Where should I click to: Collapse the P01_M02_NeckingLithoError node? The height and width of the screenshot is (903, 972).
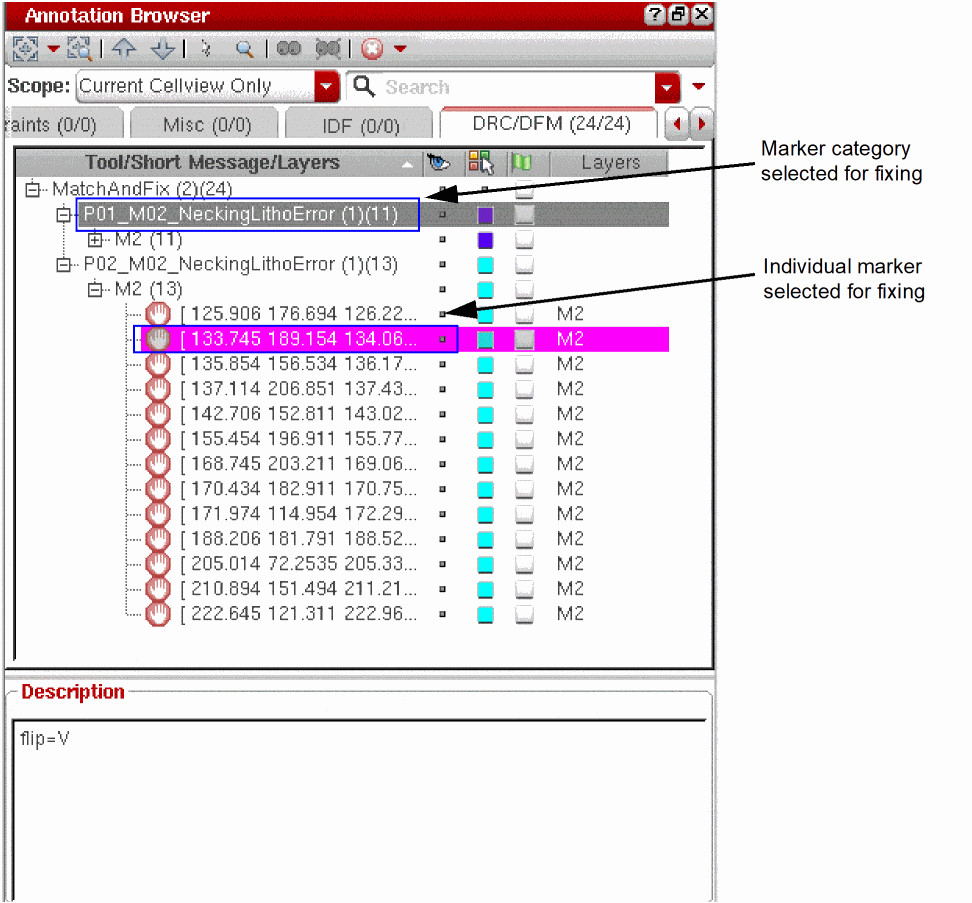pos(63,214)
